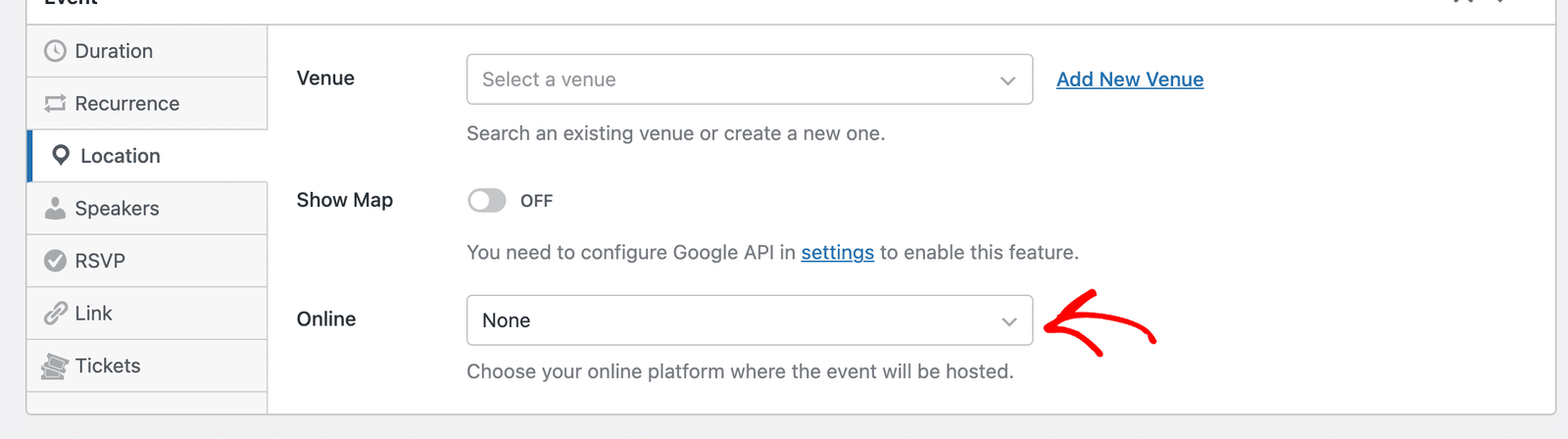Select the Location tab

147,156
